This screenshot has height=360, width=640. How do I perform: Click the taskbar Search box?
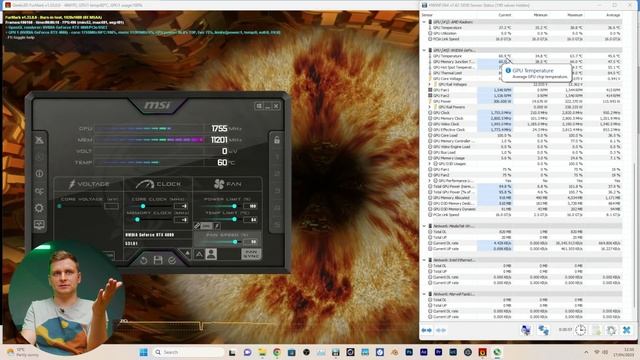[189, 352]
